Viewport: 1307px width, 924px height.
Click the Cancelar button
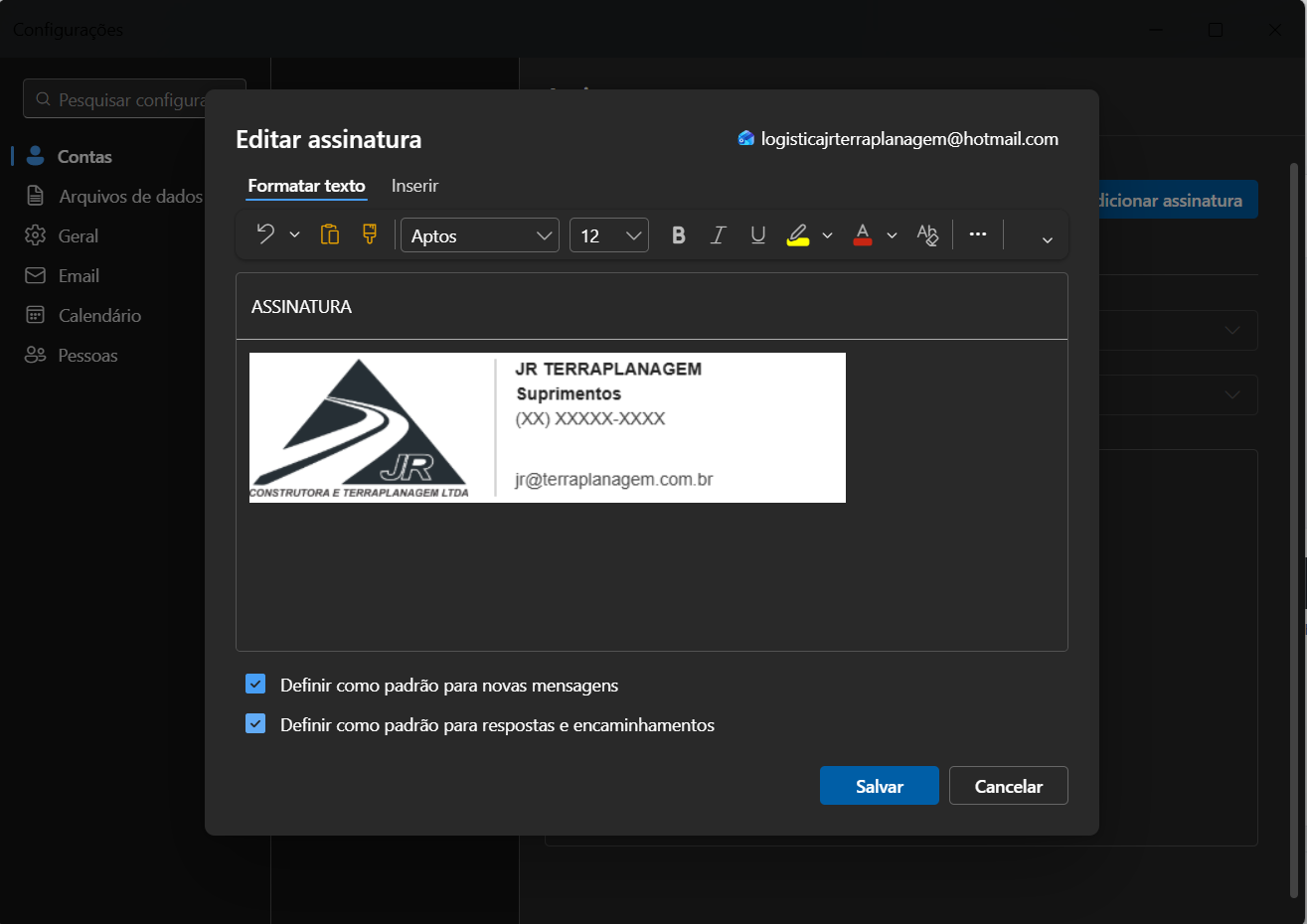coord(1009,786)
